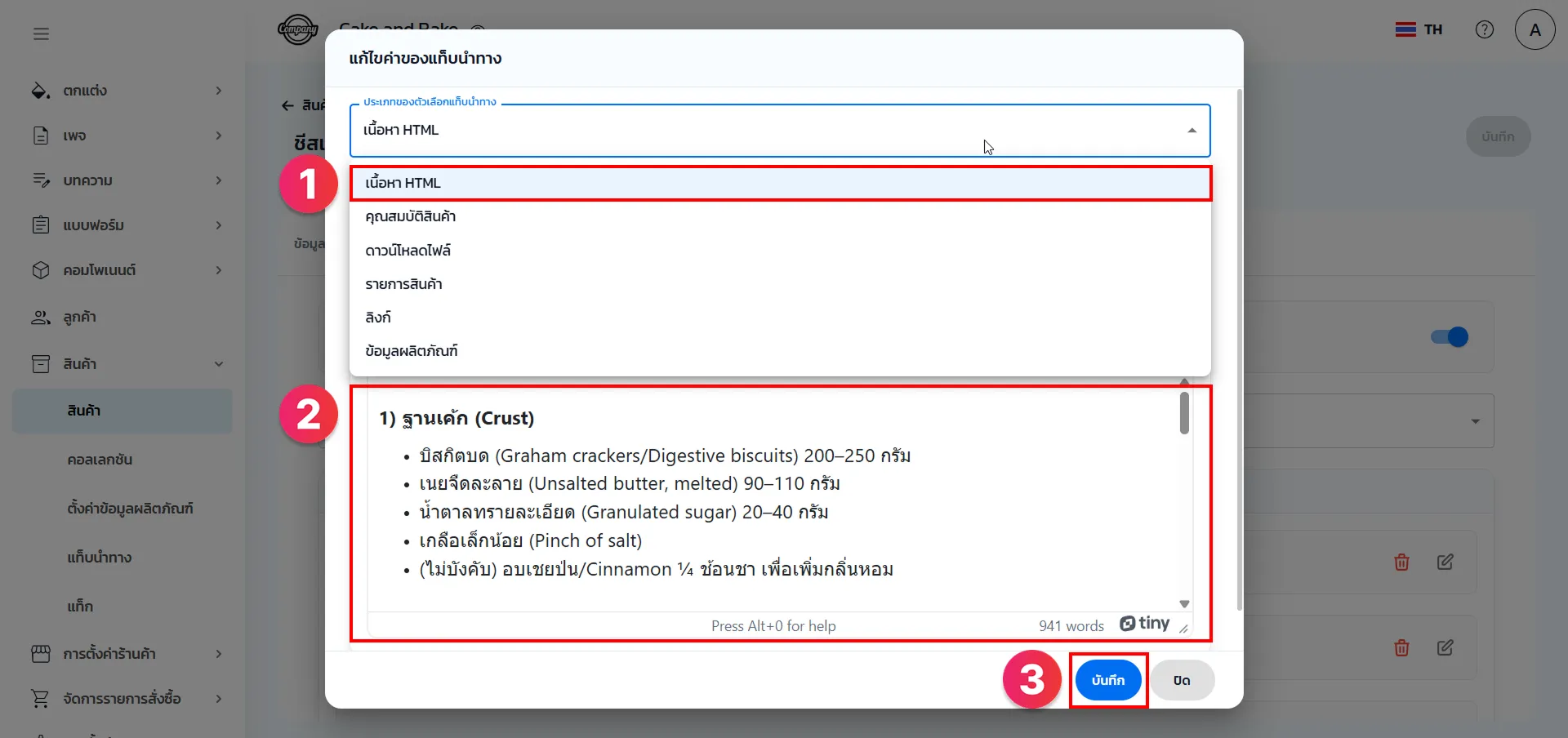Click the second row edit pencil icon
This screenshot has height=738, width=1568.
tap(1445, 647)
